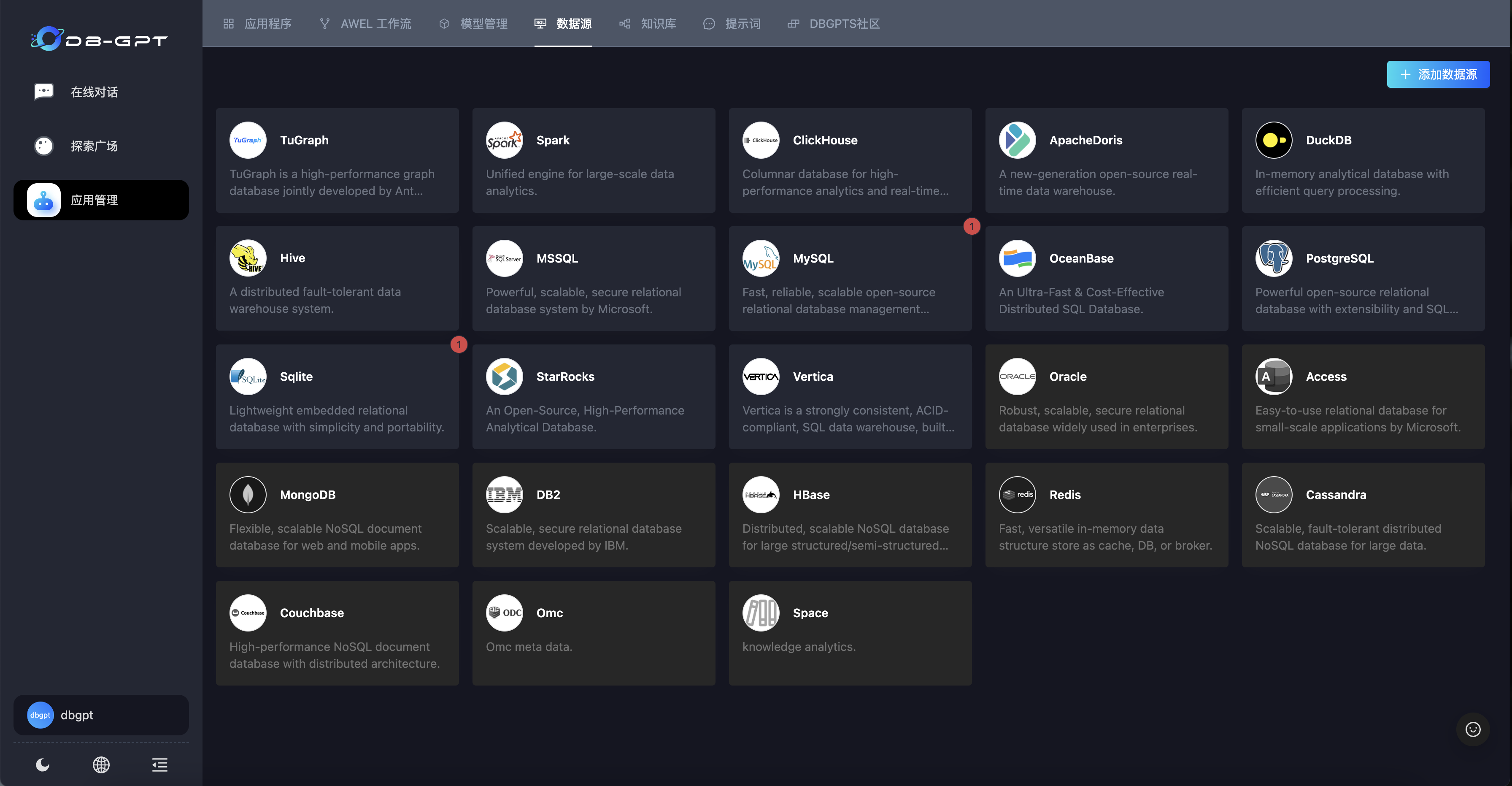Click the ApacheDoris logo icon
The width and height of the screenshot is (1512, 786).
[x=1017, y=140]
